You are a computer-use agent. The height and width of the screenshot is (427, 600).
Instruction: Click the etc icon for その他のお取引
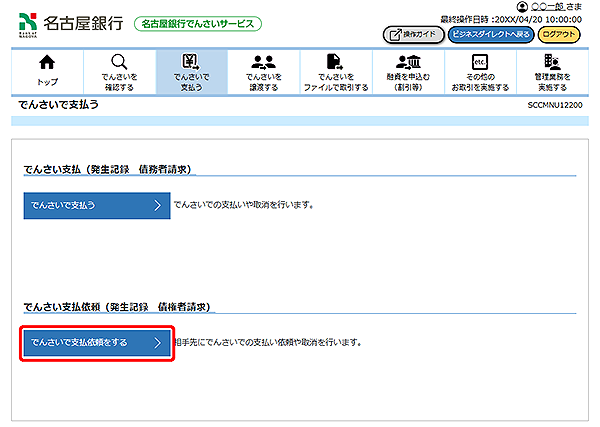click(x=479, y=62)
